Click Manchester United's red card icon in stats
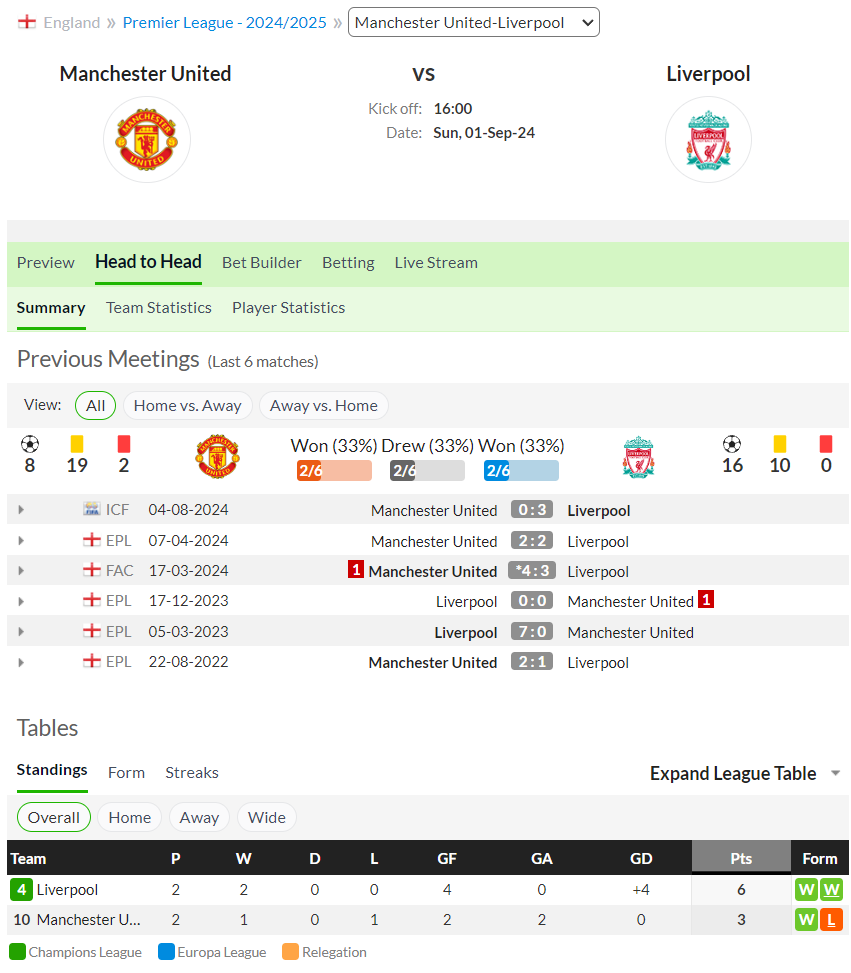 coord(124,444)
